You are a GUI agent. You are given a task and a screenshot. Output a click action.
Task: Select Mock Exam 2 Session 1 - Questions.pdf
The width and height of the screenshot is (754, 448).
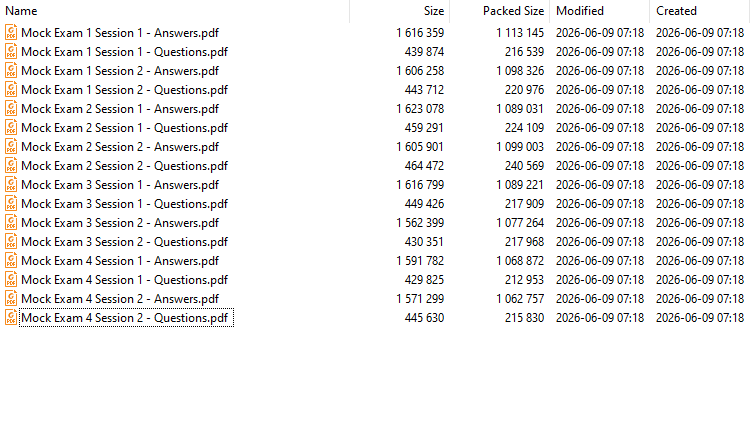click(125, 128)
